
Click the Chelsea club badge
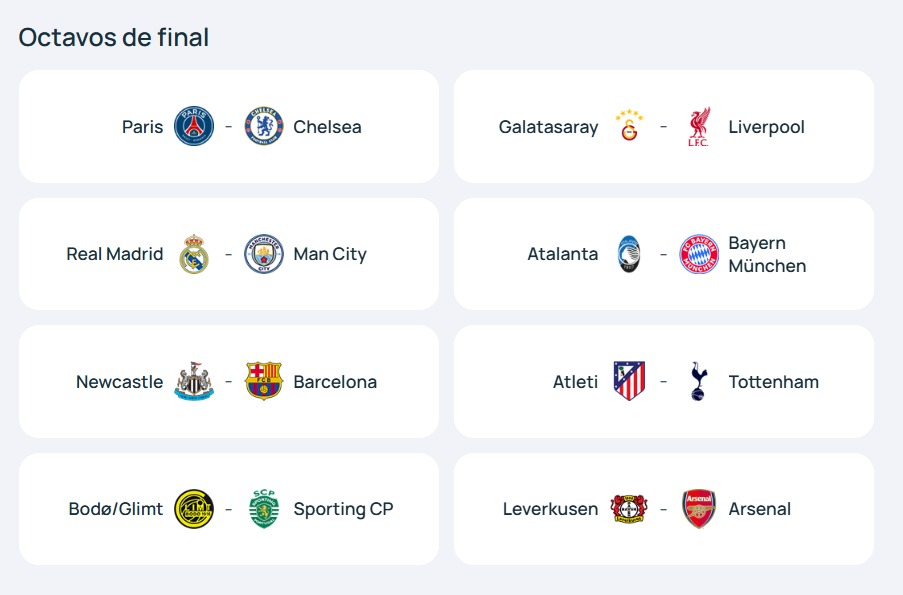pyautogui.click(x=264, y=127)
